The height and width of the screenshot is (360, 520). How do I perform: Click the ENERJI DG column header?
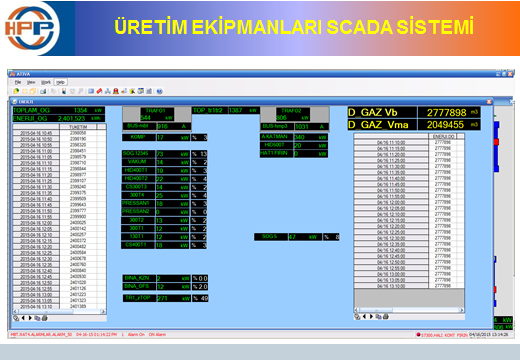[443, 136]
